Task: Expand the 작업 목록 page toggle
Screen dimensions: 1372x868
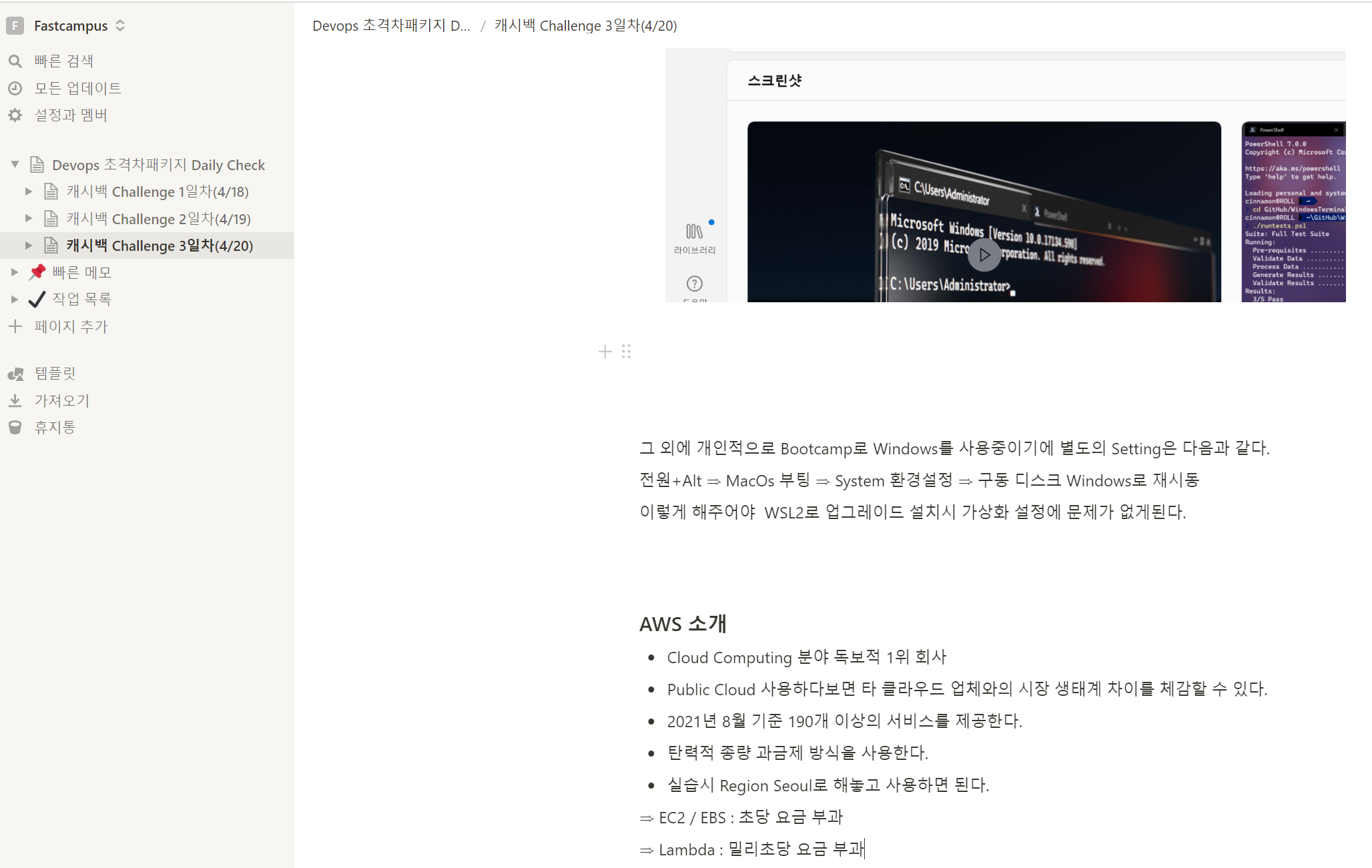Action: pos(15,300)
